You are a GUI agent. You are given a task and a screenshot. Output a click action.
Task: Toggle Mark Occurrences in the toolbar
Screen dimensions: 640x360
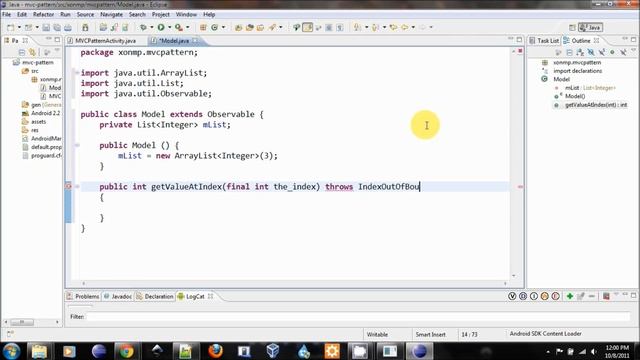click(308, 27)
